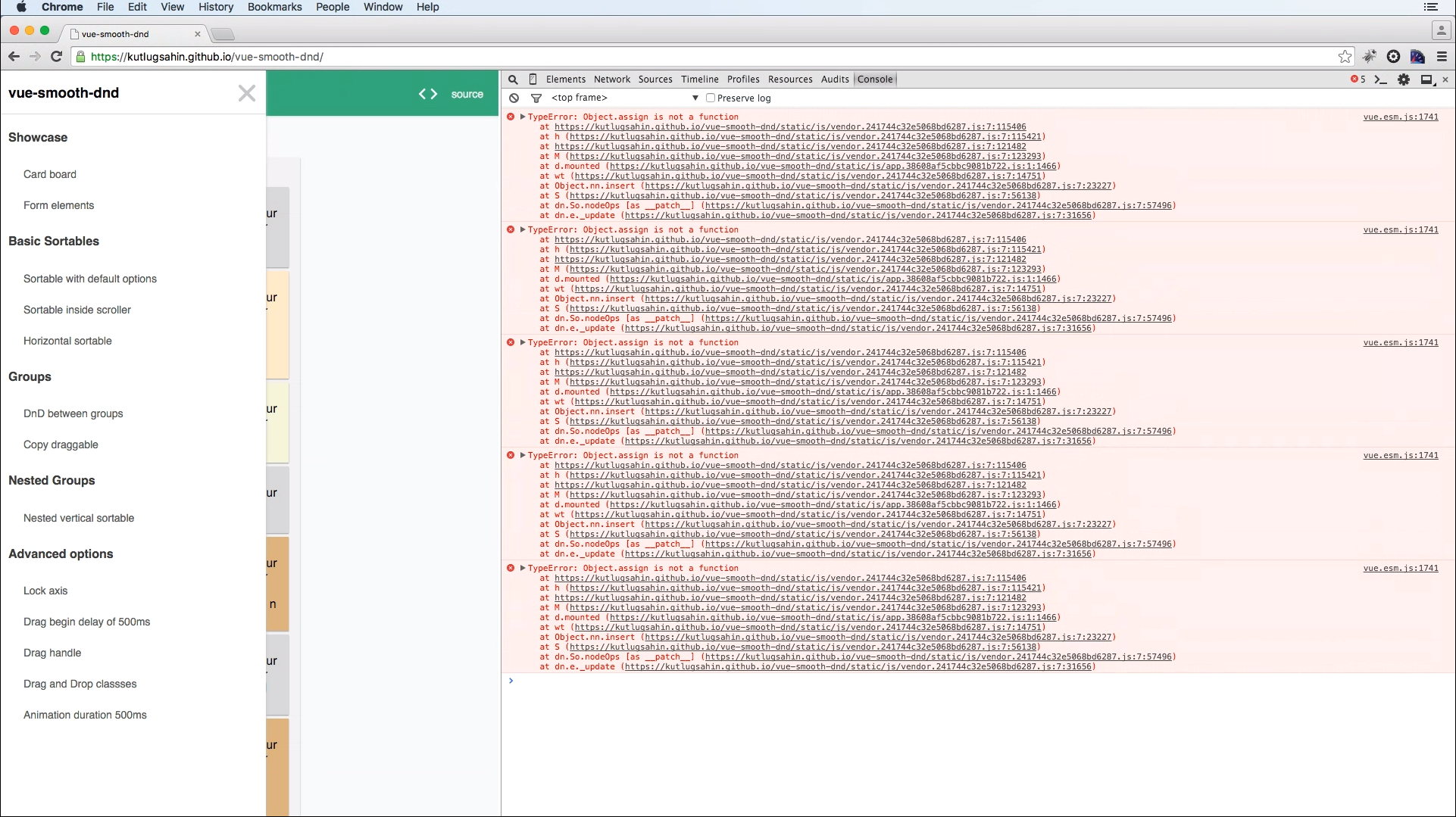Image resolution: width=1456 pixels, height=817 pixels.
Task: Open the Chrome hamburger menu
Action: (1442, 57)
